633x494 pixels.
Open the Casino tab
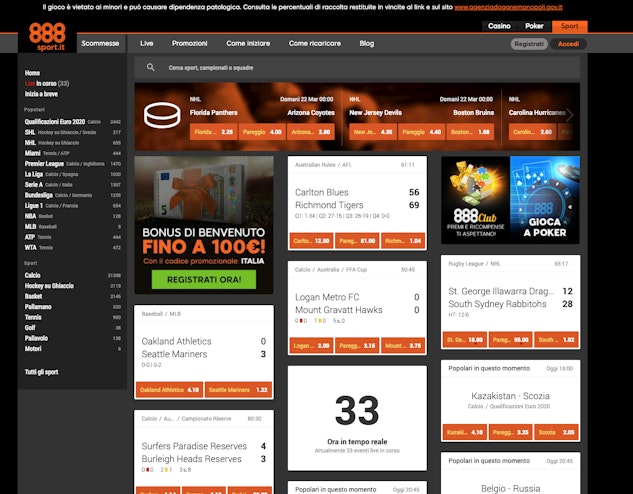[x=499, y=26]
